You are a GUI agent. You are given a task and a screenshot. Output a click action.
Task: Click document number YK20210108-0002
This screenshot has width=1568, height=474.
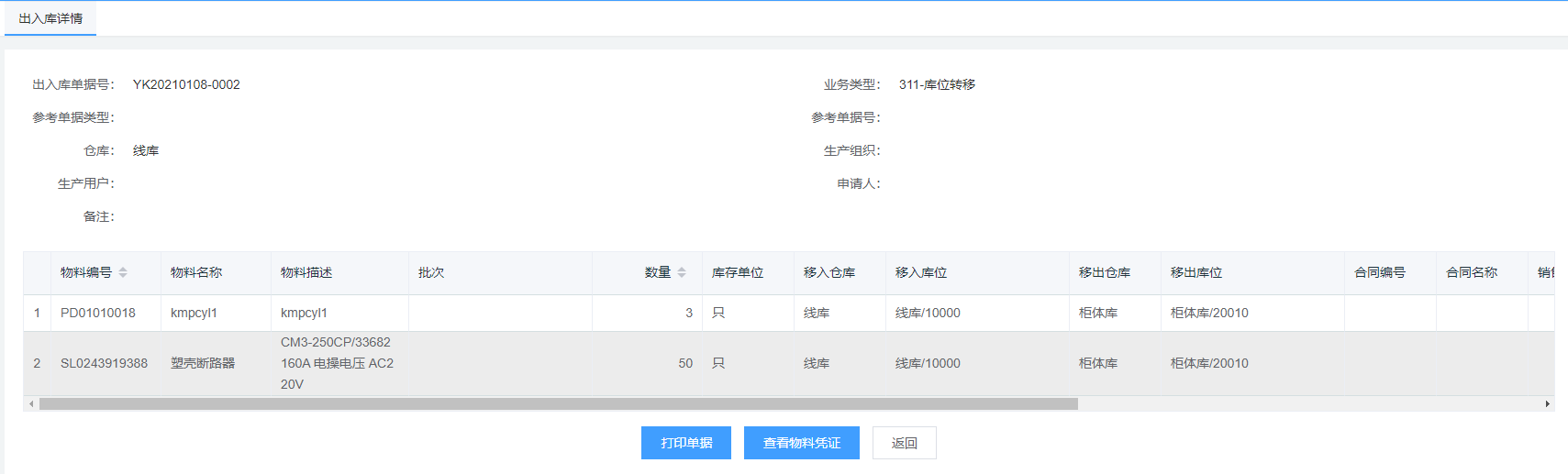pyautogui.click(x=186, y=84)
